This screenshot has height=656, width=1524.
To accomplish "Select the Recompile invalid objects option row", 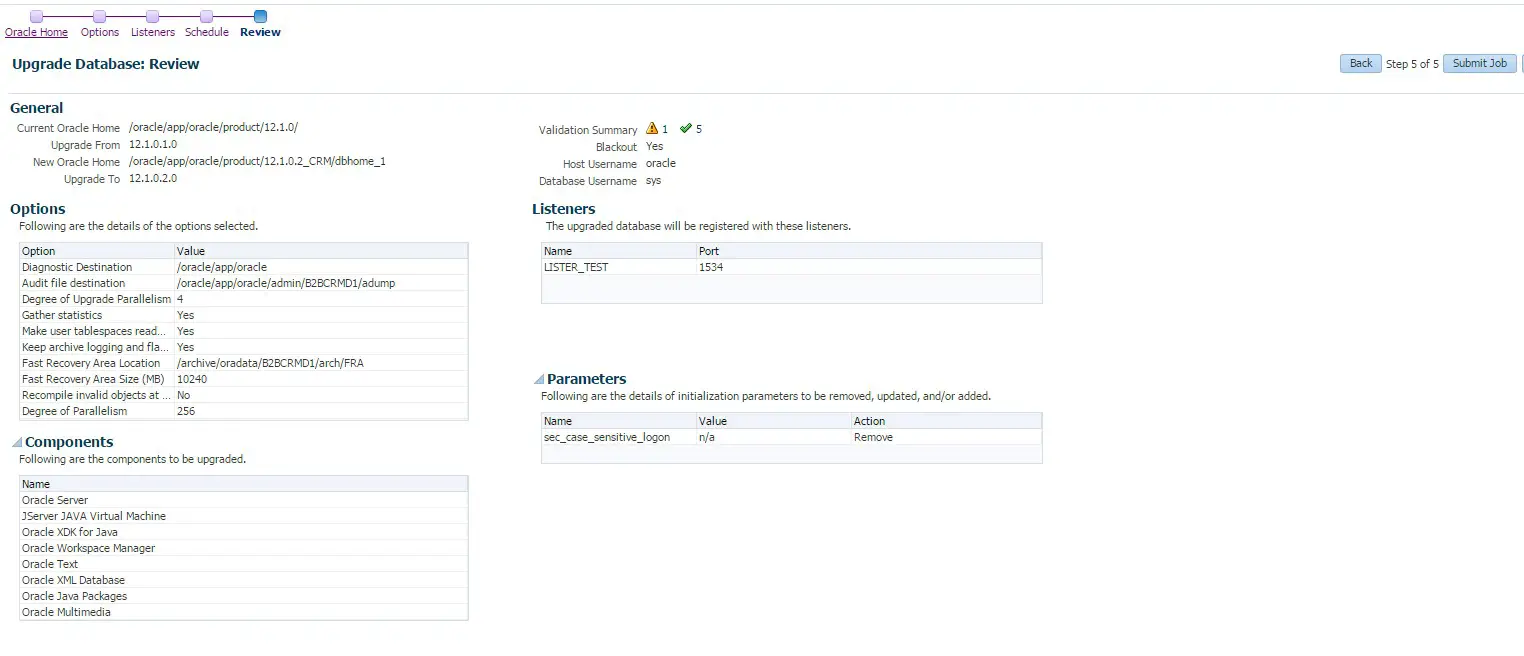I will 243,395.
